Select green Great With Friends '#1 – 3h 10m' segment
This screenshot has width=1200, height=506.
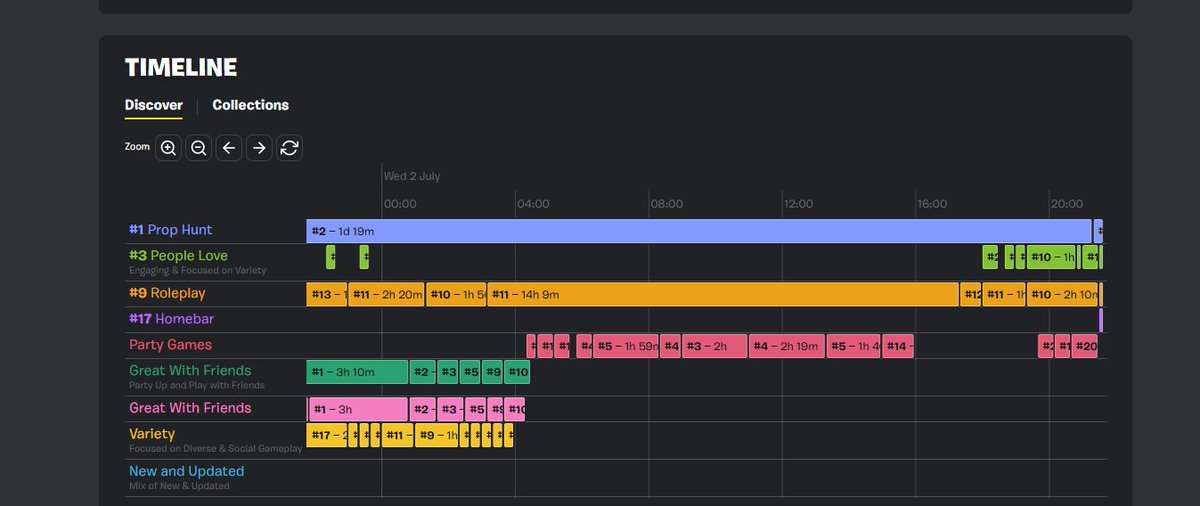click(357, 372)
